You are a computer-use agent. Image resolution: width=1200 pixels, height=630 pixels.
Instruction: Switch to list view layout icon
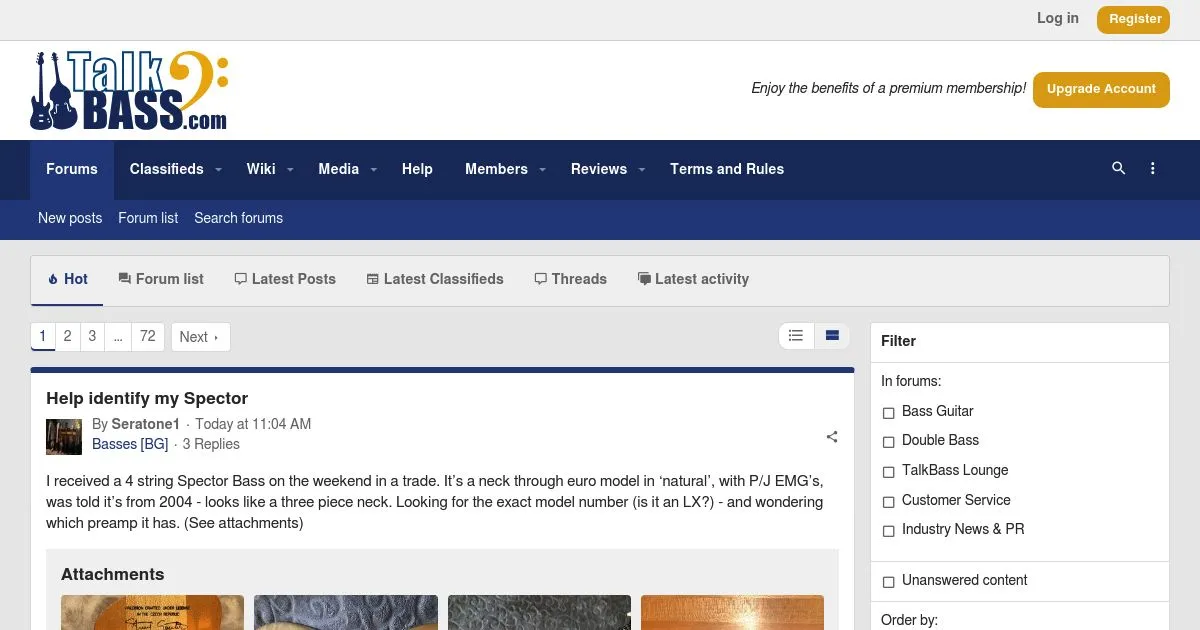point(796,336)
